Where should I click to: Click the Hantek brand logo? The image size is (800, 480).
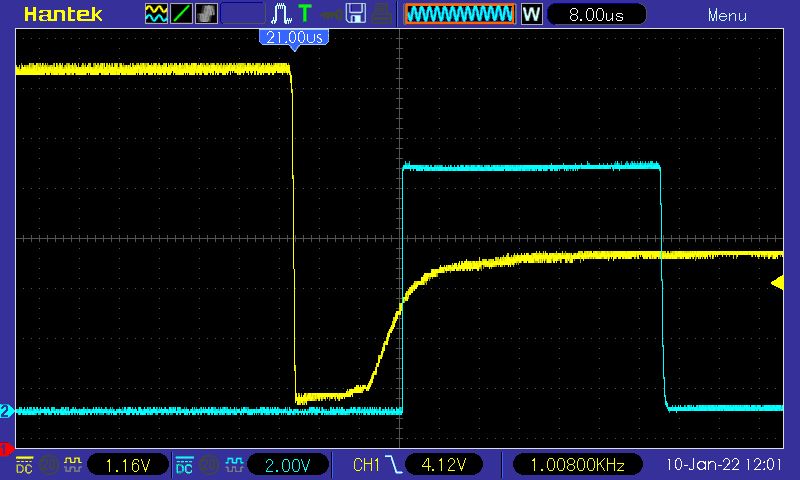click(x=63, y=14)
